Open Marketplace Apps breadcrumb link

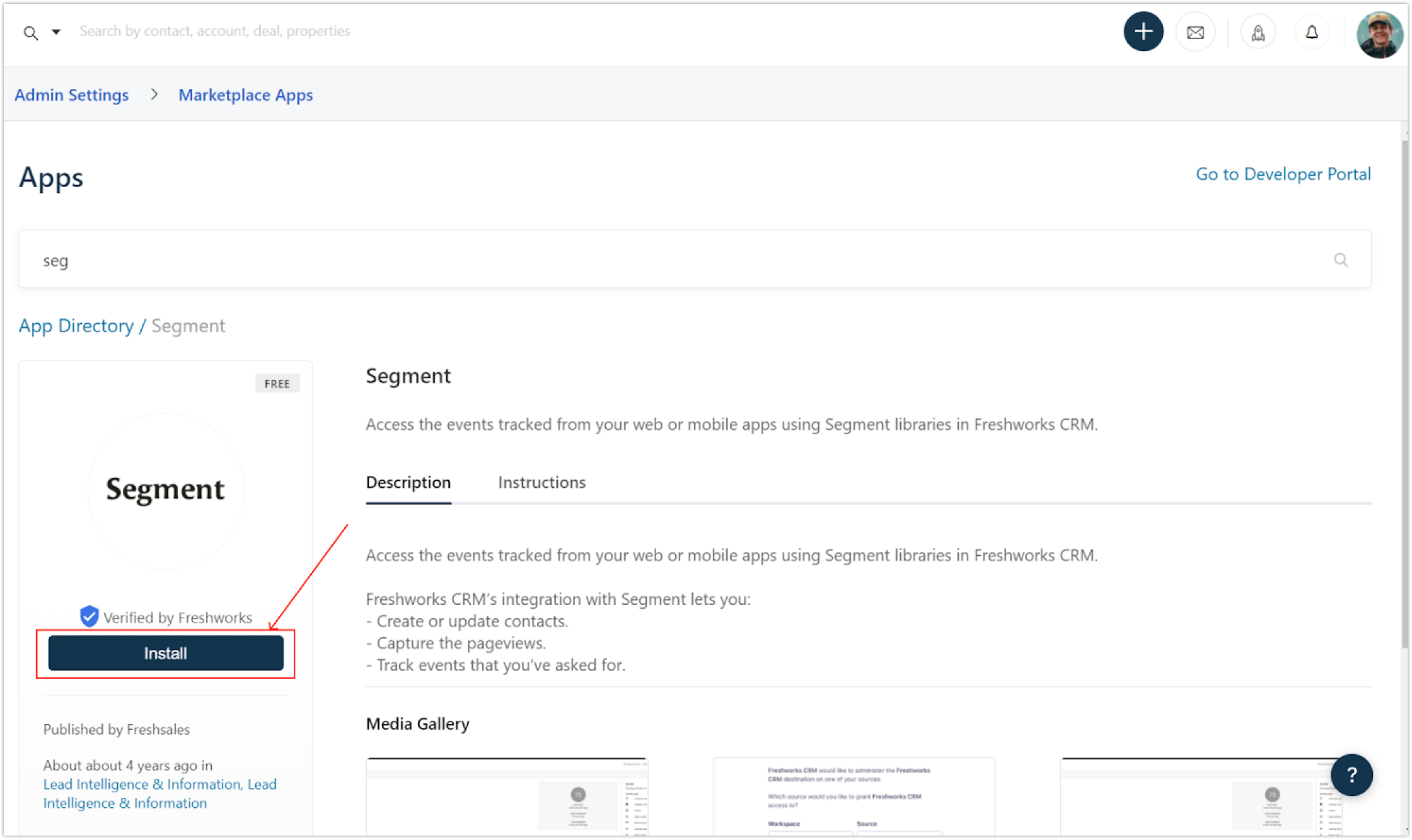point(245,95)
